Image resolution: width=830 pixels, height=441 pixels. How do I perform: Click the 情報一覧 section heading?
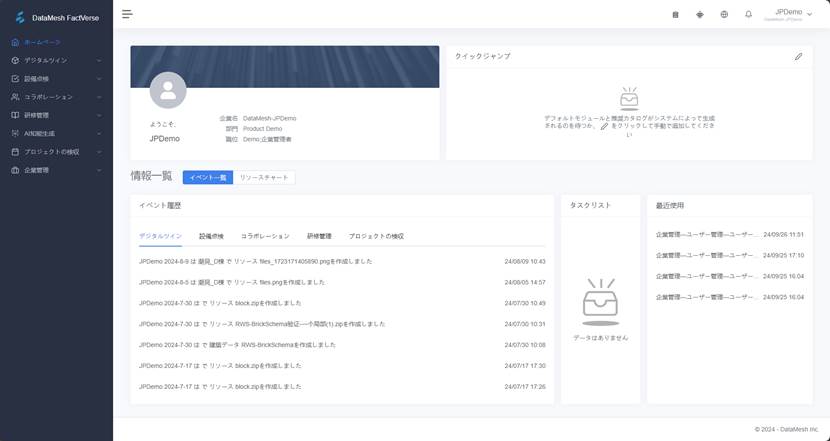(151, 176)
